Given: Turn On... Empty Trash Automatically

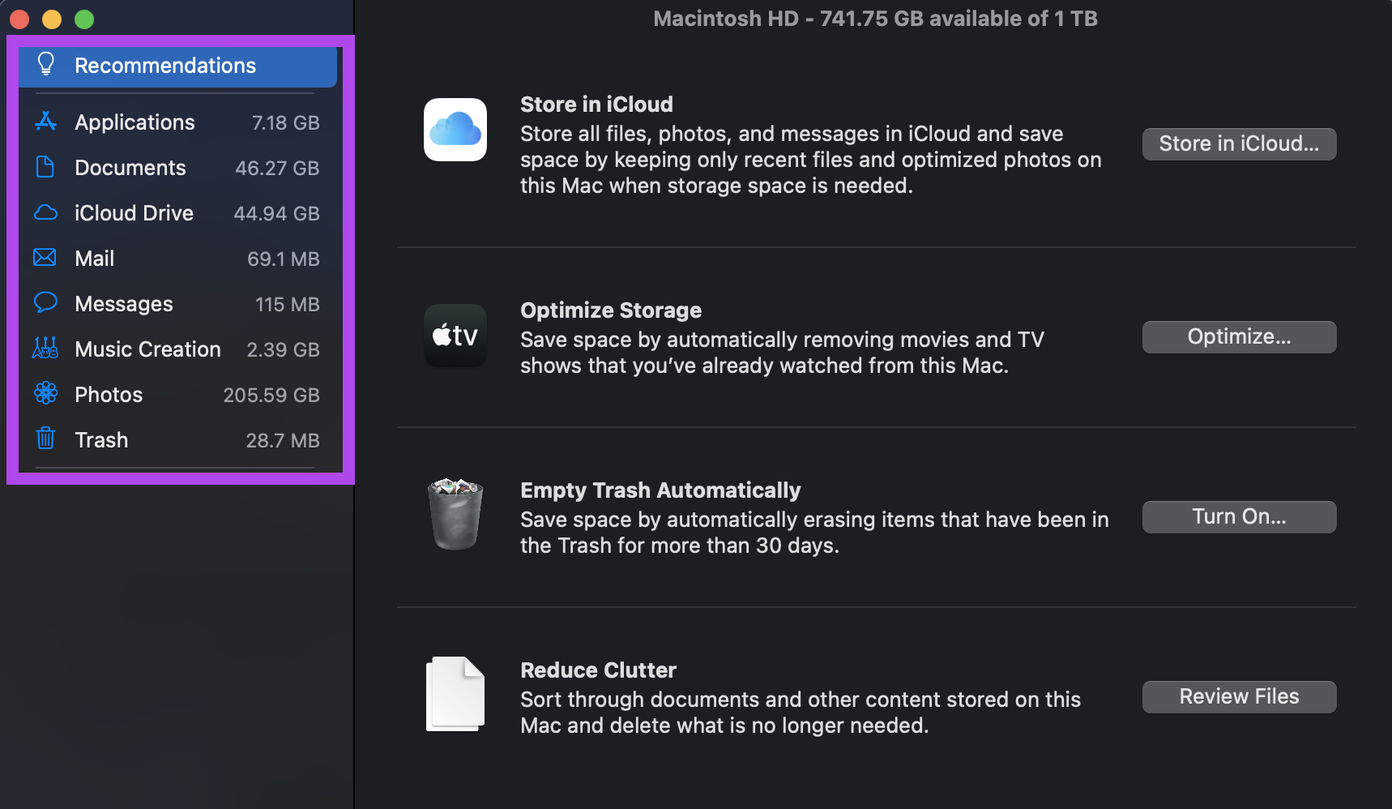Looking at the screenshot, I should coord(1239,517).
